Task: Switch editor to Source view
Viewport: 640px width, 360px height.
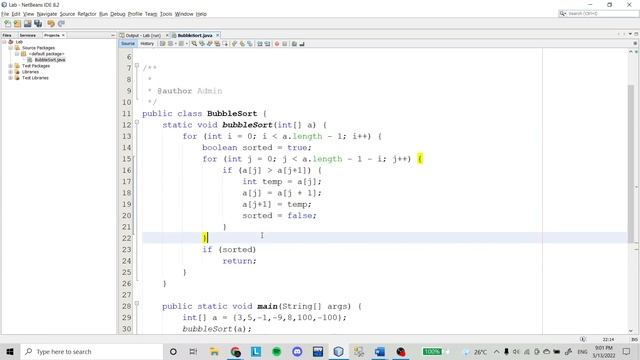Action: pos(128,44)
